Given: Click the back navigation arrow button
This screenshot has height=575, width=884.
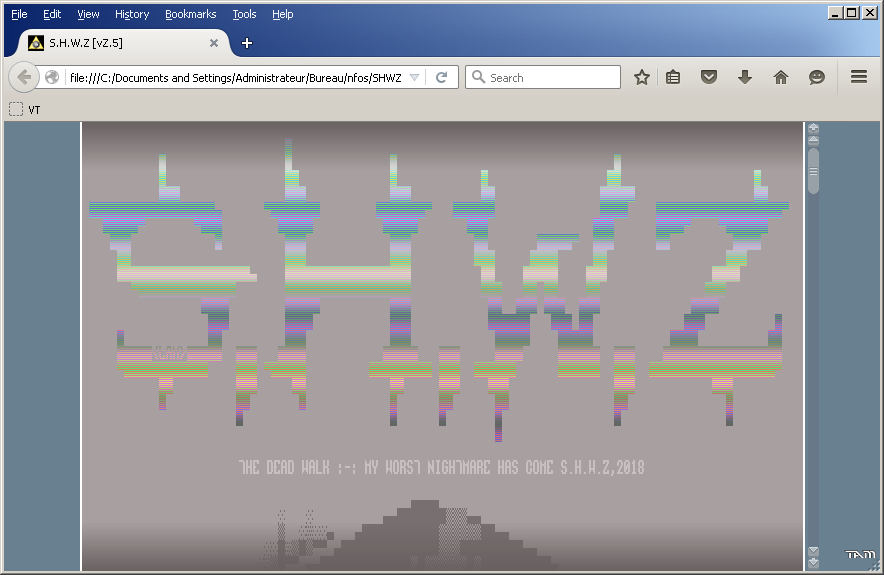Looking at the screenshot, I should click(x=25, y=77).
